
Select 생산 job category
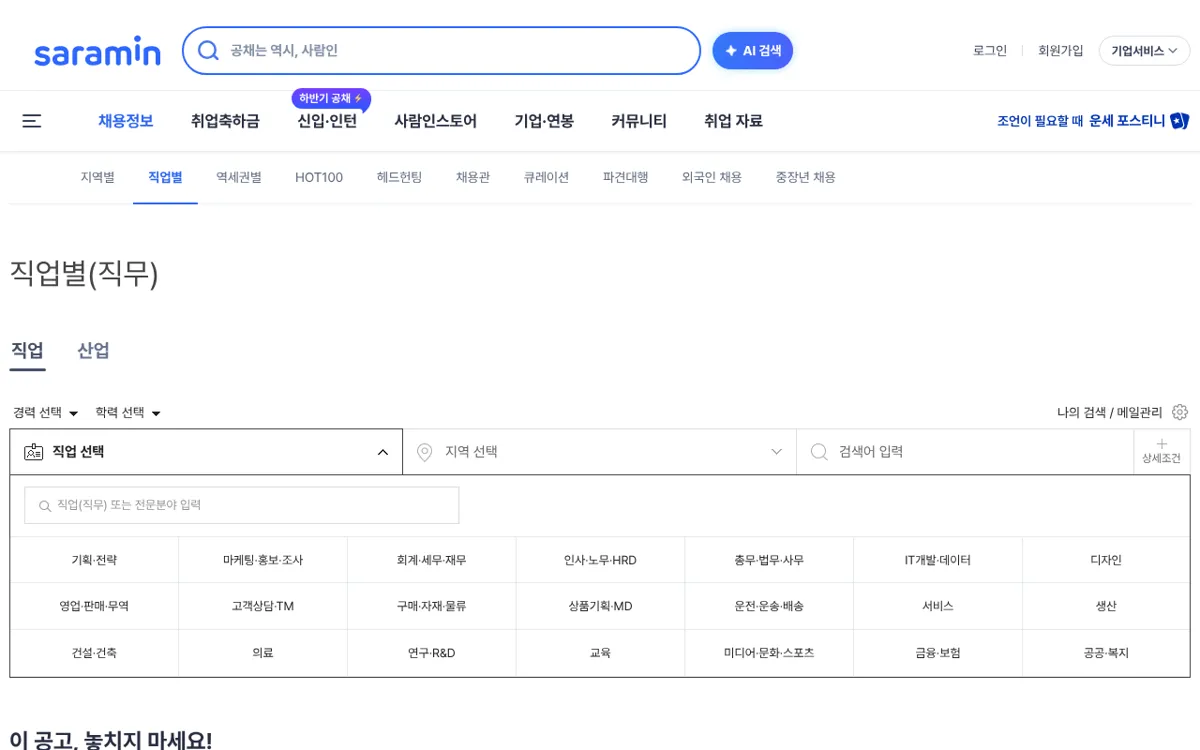1106,606
